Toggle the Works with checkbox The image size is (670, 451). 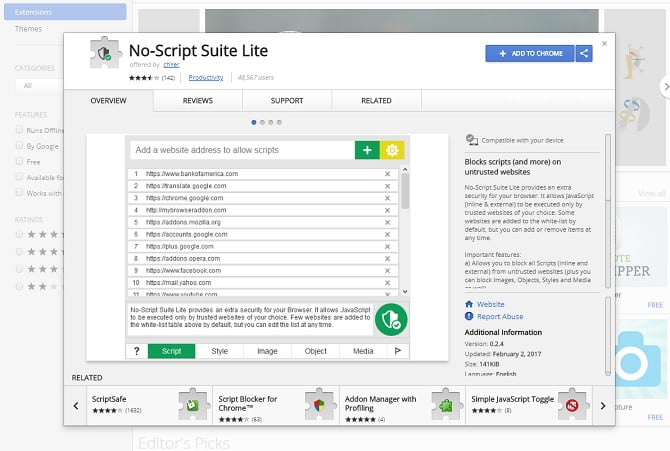click(19, 192)
